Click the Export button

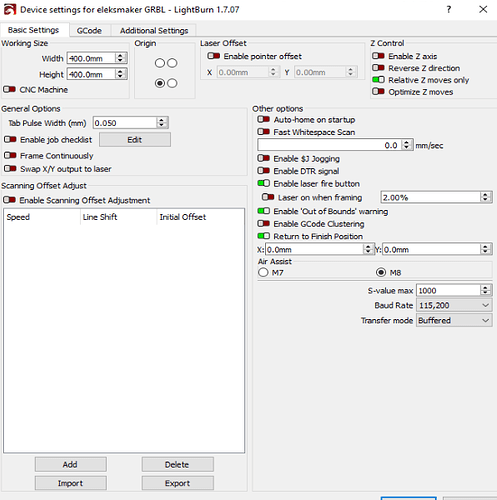point(177,483)
